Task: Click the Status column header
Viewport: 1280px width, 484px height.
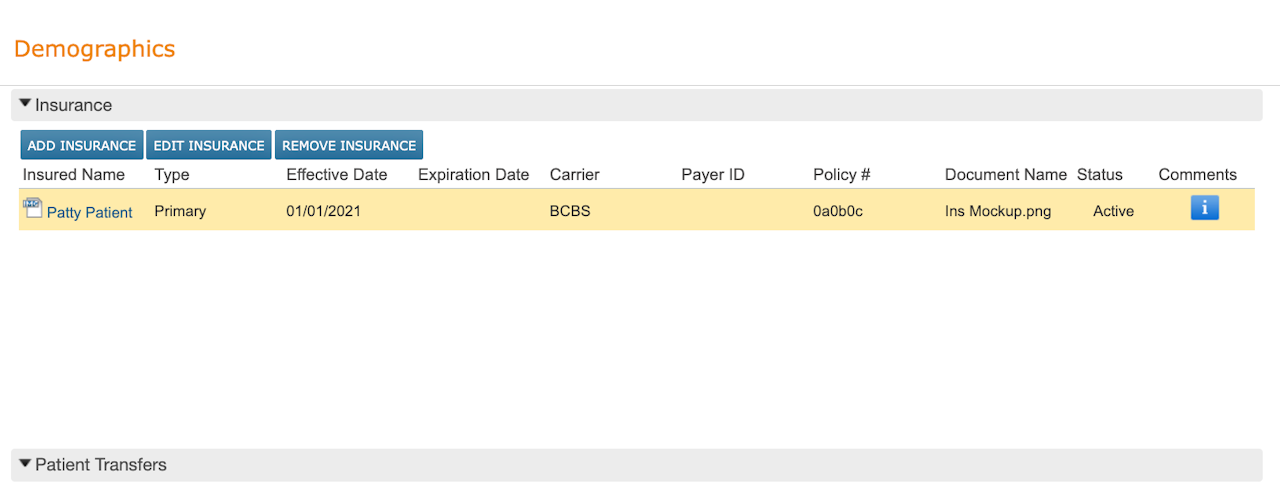Action: point(1100,175)
